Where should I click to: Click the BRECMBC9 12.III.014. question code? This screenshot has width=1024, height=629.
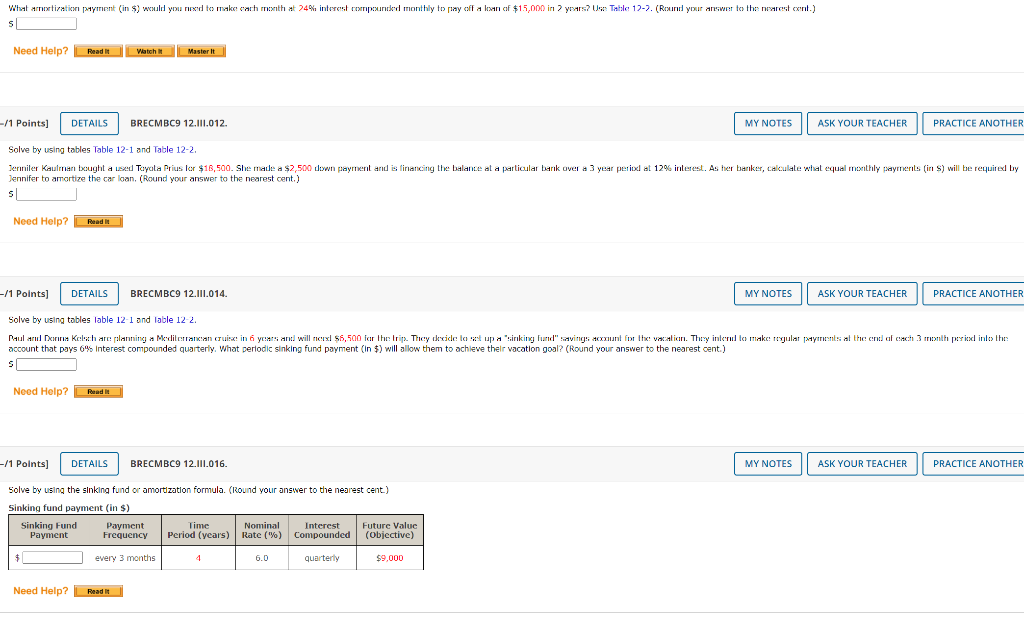(x=179, y=294)
